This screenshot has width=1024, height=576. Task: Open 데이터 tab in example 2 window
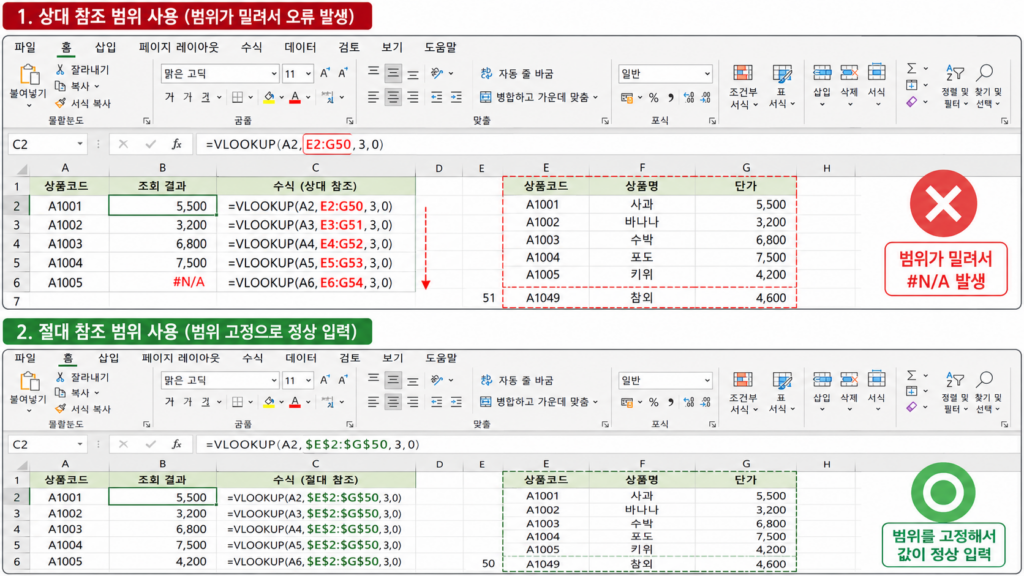[300, 358]
